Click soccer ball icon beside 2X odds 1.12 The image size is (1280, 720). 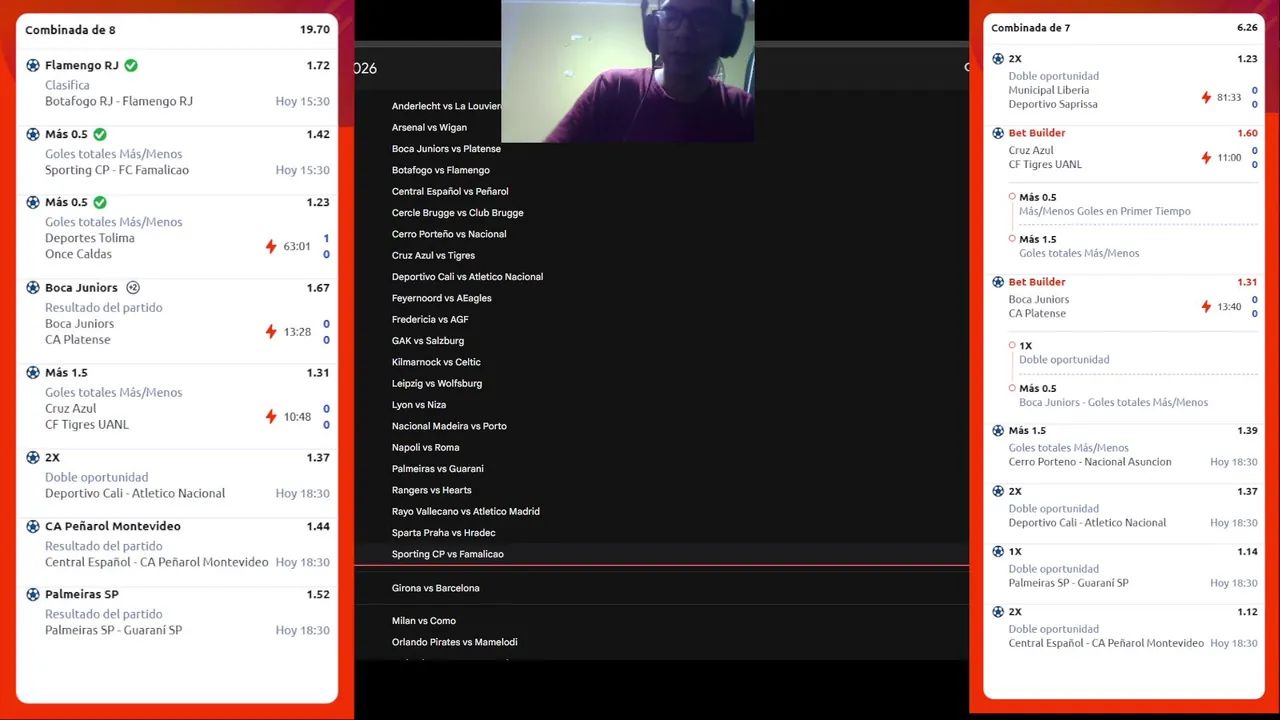coord(998,612)
